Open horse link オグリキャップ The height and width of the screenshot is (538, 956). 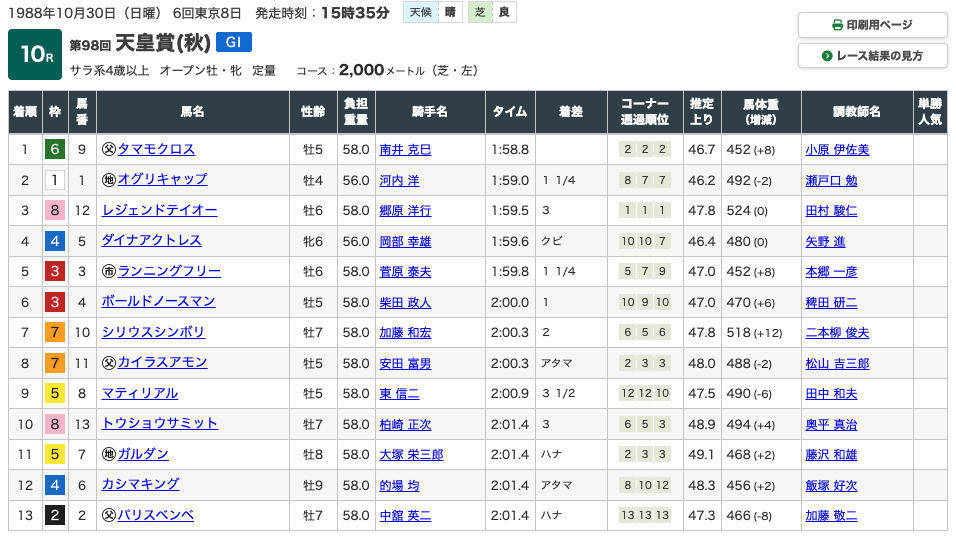pyautogui.click(x=162, y=180)
